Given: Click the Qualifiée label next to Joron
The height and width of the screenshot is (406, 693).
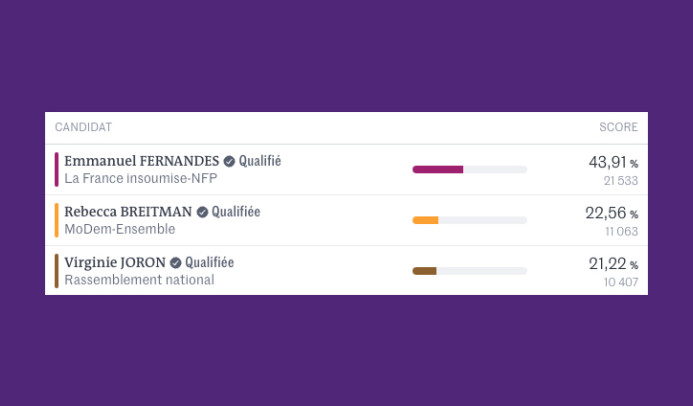Looking at the screenshot, I should 209,263.
